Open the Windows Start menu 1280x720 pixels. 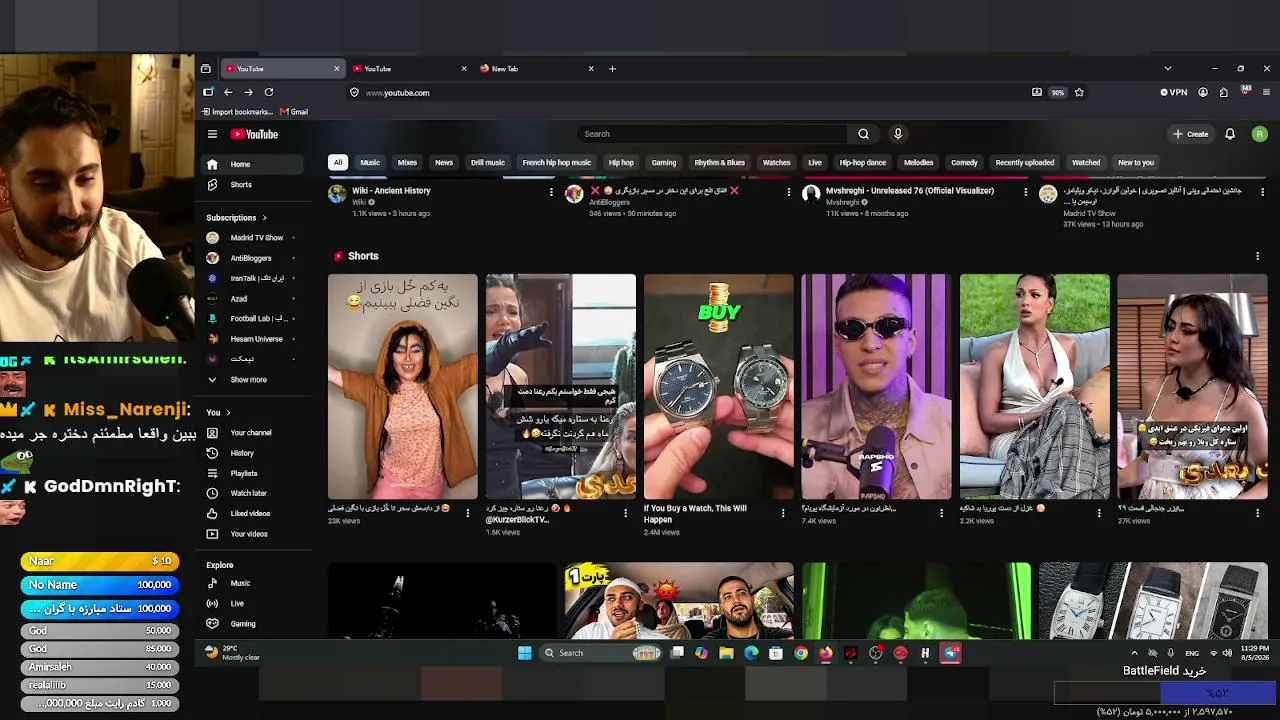[x=525, y=653]
